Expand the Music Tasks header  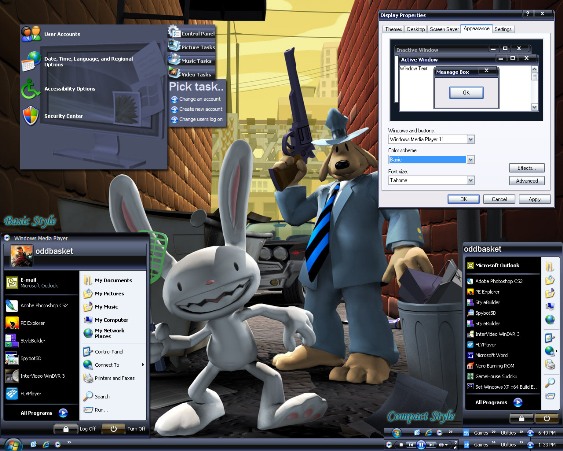point(191,61)
